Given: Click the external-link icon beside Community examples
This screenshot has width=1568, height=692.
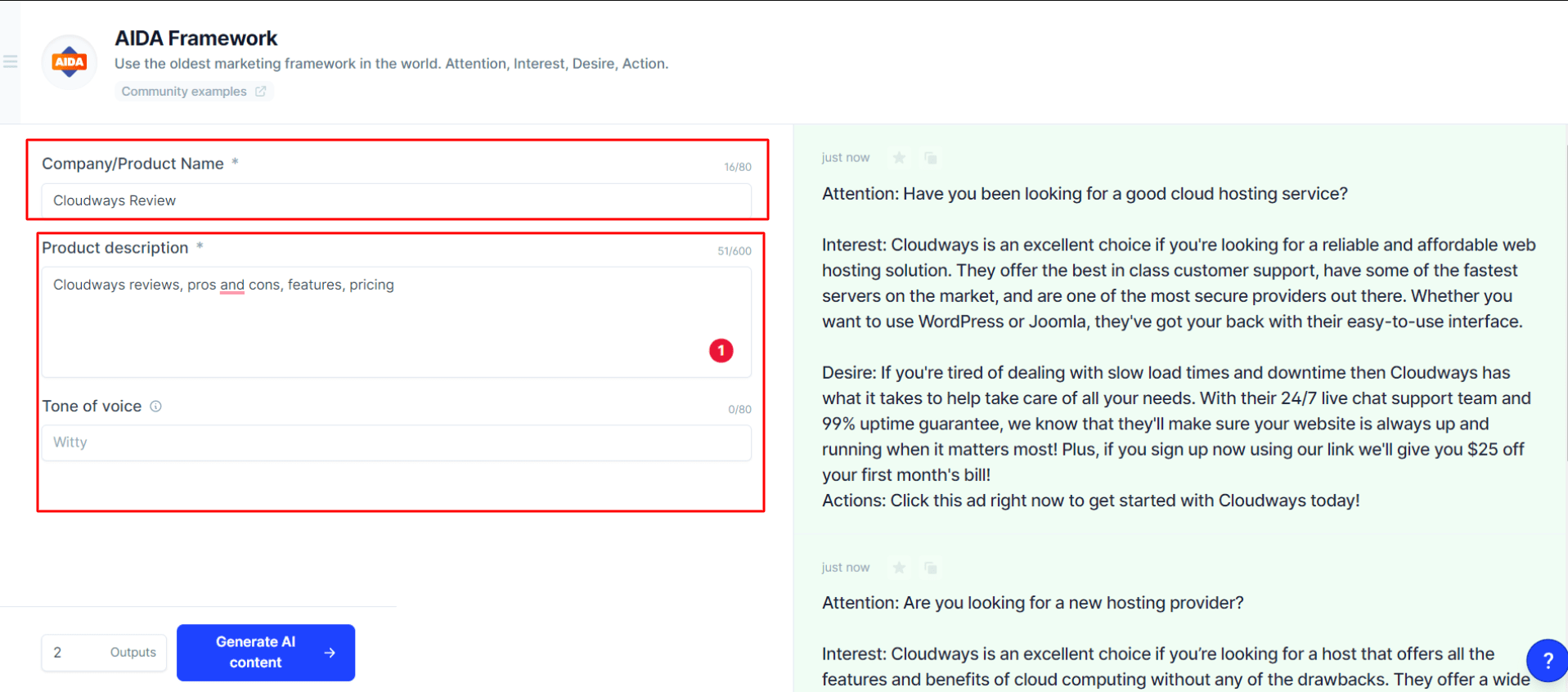Looking at the screenshot, I should tap(260, 92).
